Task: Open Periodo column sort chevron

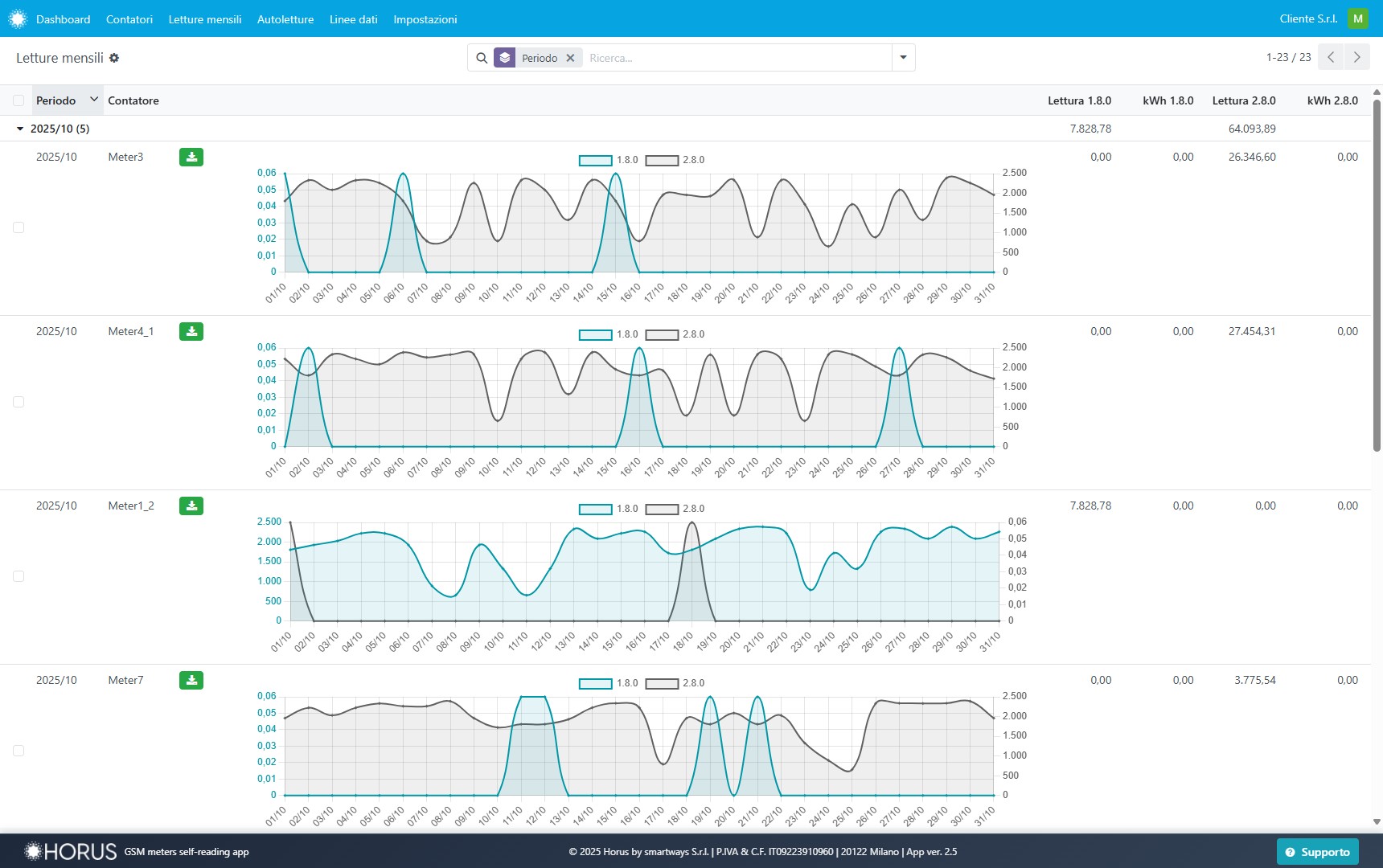Action: tap(93, 100)
